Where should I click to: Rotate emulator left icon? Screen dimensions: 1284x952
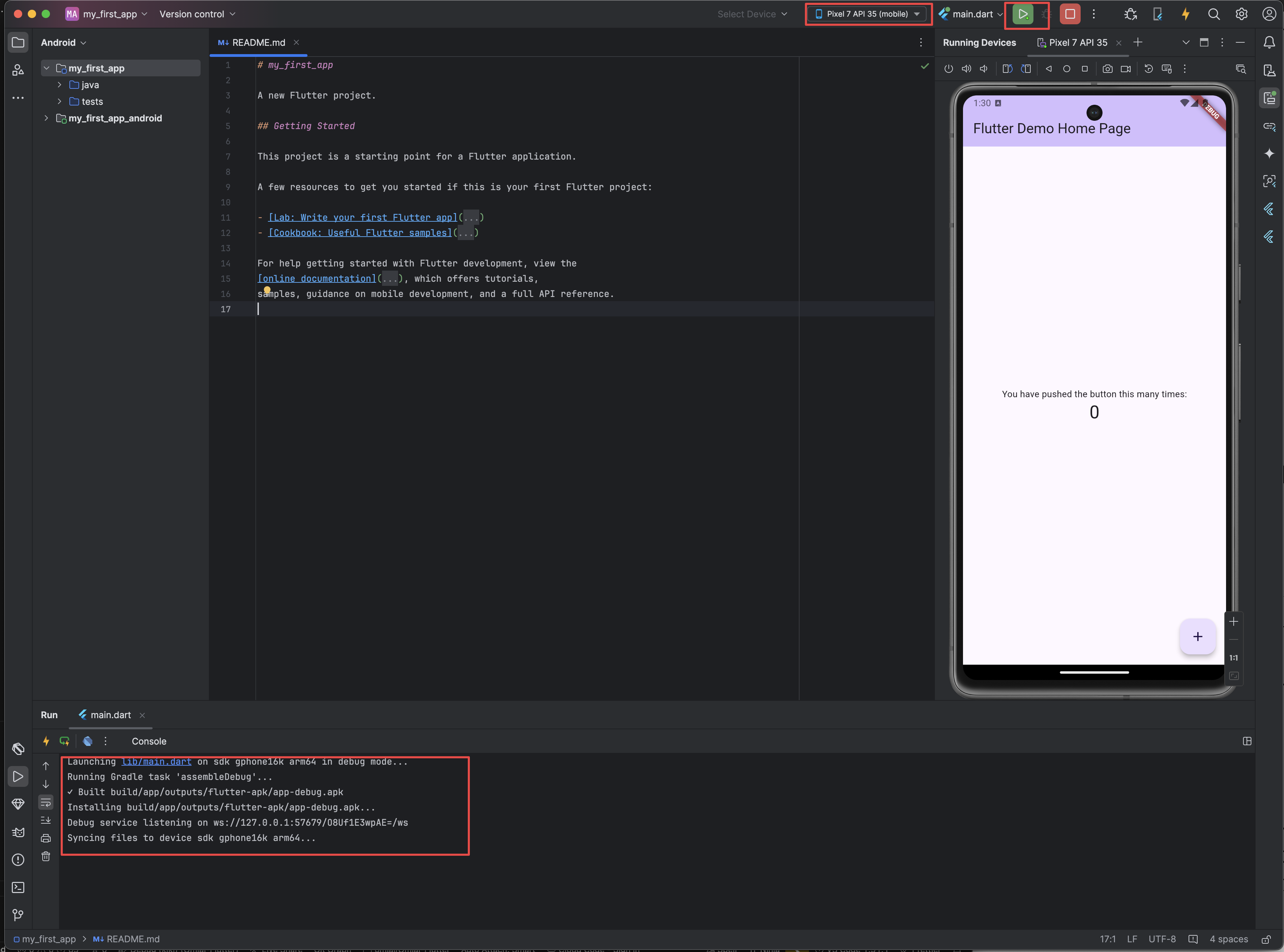[x=1007, y=69]
